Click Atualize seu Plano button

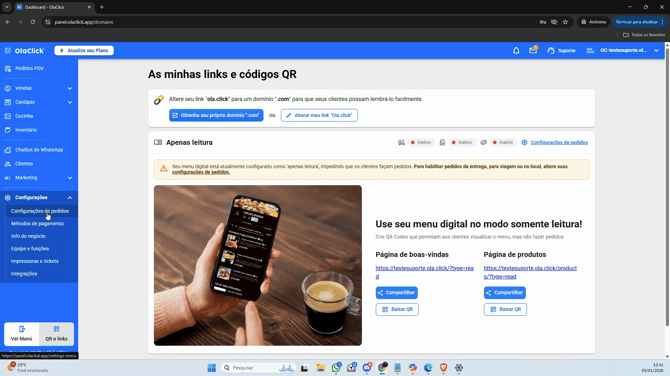[x=84, y=50]
